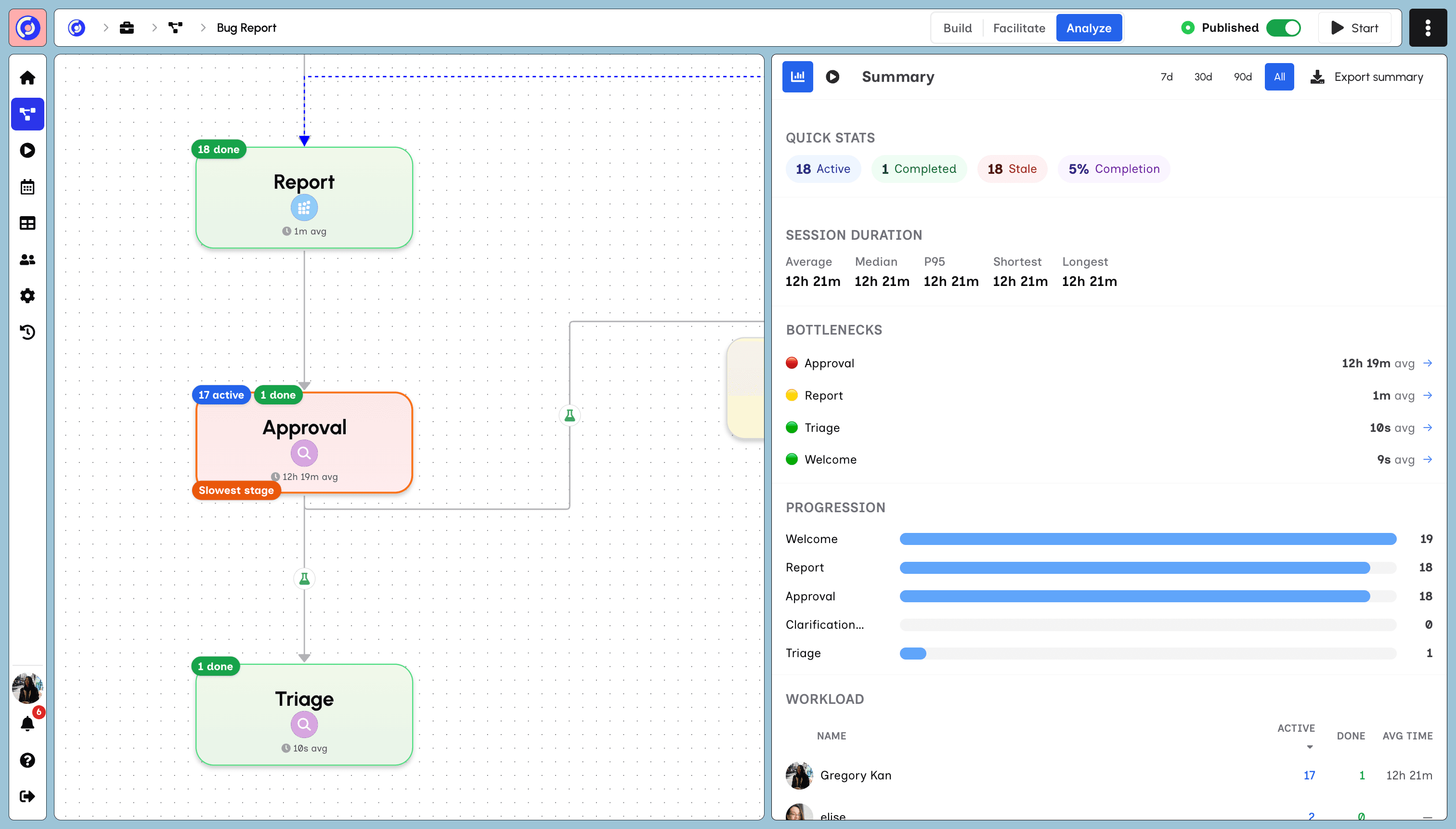This screenshot has height=829, width=1456.
Task: Click the flask icon on the right branch
Action: pos(570,415)
